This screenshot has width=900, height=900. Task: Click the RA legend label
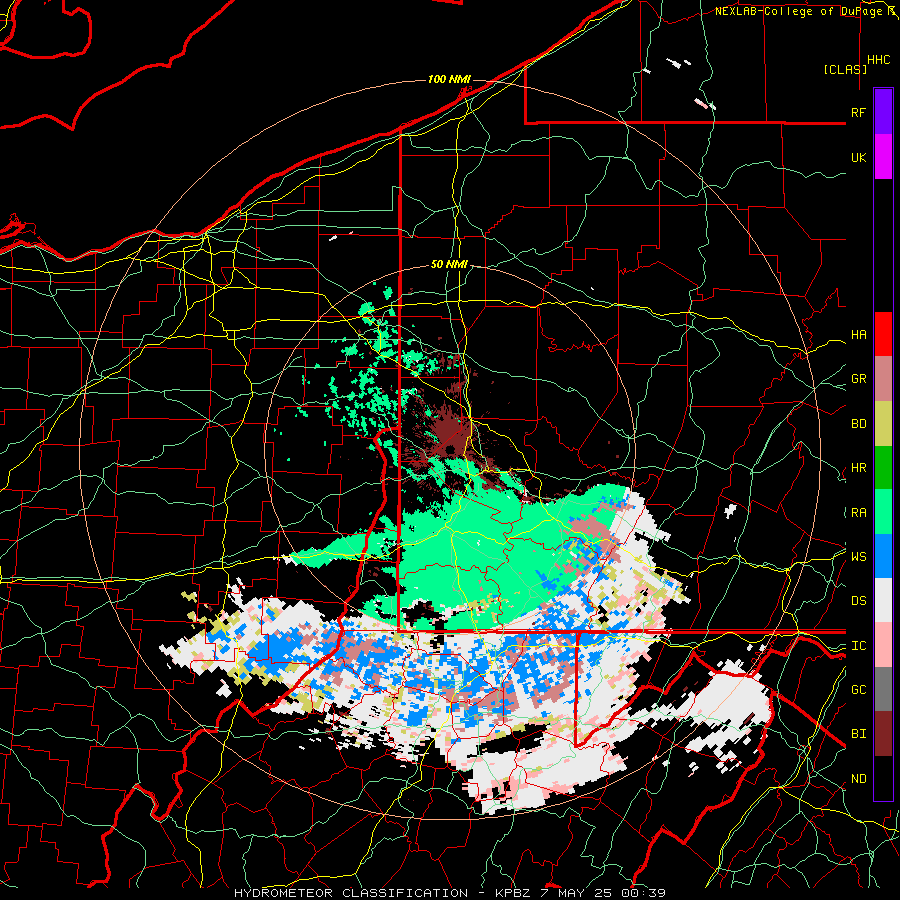click(x=858, y=512)
